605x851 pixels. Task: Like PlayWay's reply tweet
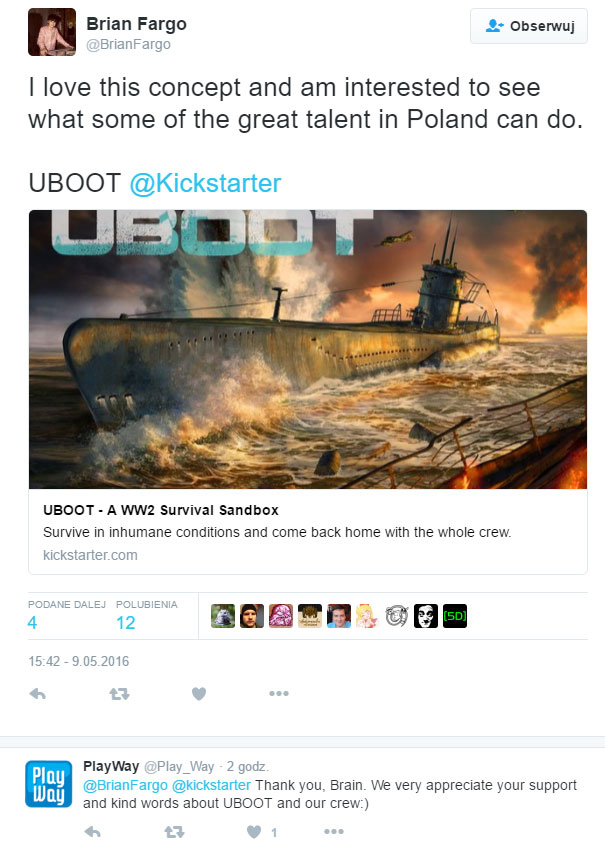(x=254, y=831)
